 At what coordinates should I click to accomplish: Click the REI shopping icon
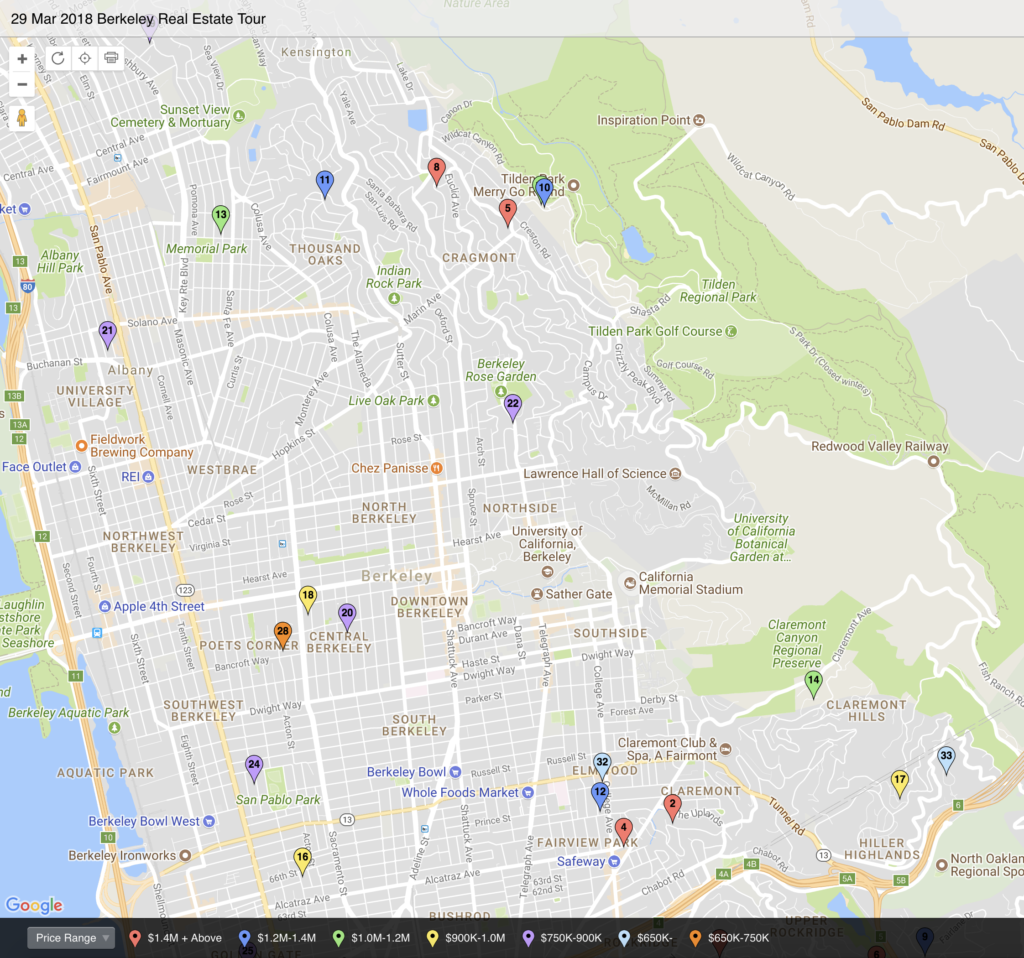pyautogui.click(x=148, y=477)
